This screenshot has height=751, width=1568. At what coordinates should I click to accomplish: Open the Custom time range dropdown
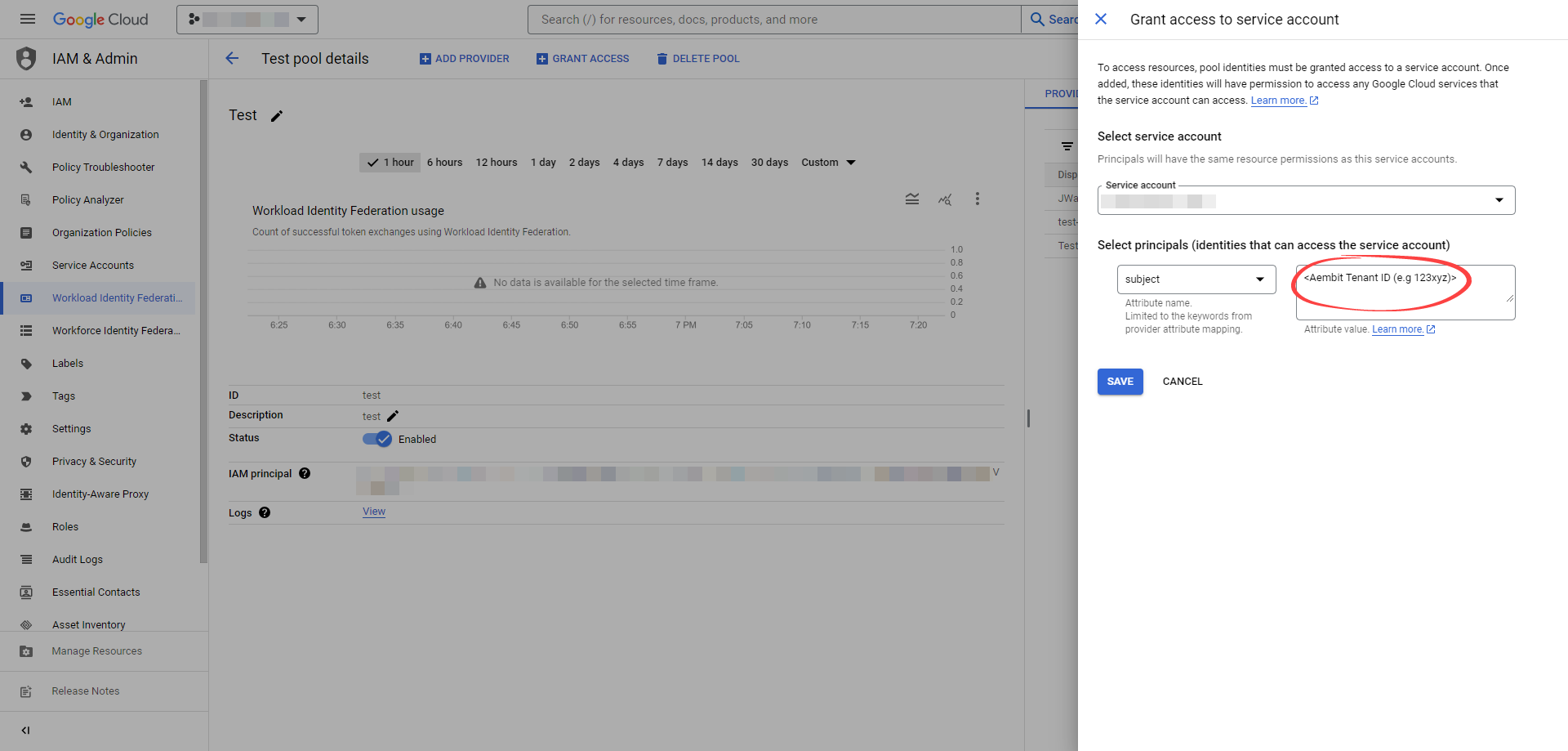pos(828,163)
